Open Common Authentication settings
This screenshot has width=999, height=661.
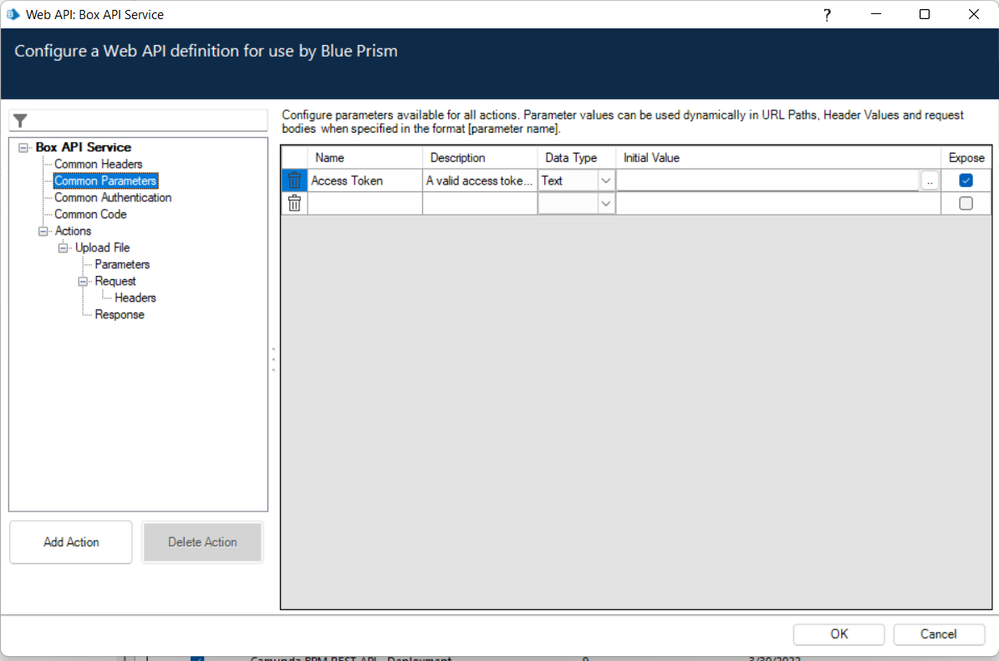pos(113,198)
